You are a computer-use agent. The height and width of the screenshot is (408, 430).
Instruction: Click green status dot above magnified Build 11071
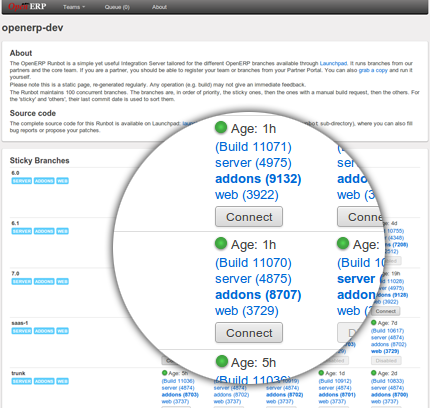tap(221, 127)
